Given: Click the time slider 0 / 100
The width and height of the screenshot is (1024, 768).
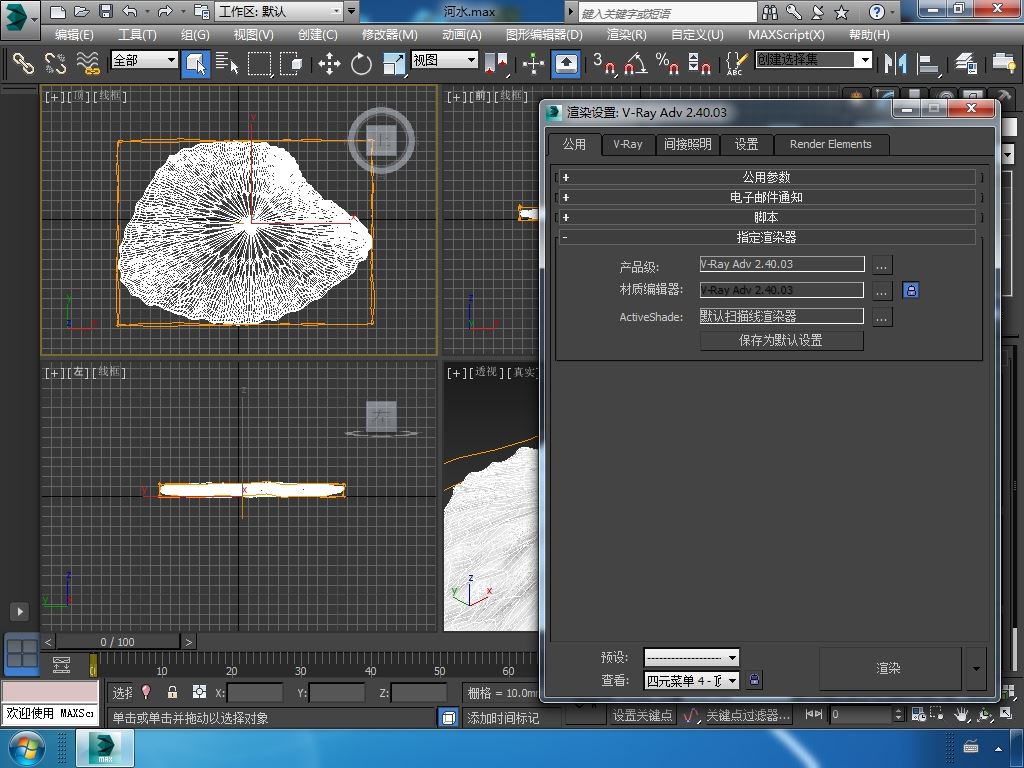Looking at the screenshot, I should (x=118, y=642).
